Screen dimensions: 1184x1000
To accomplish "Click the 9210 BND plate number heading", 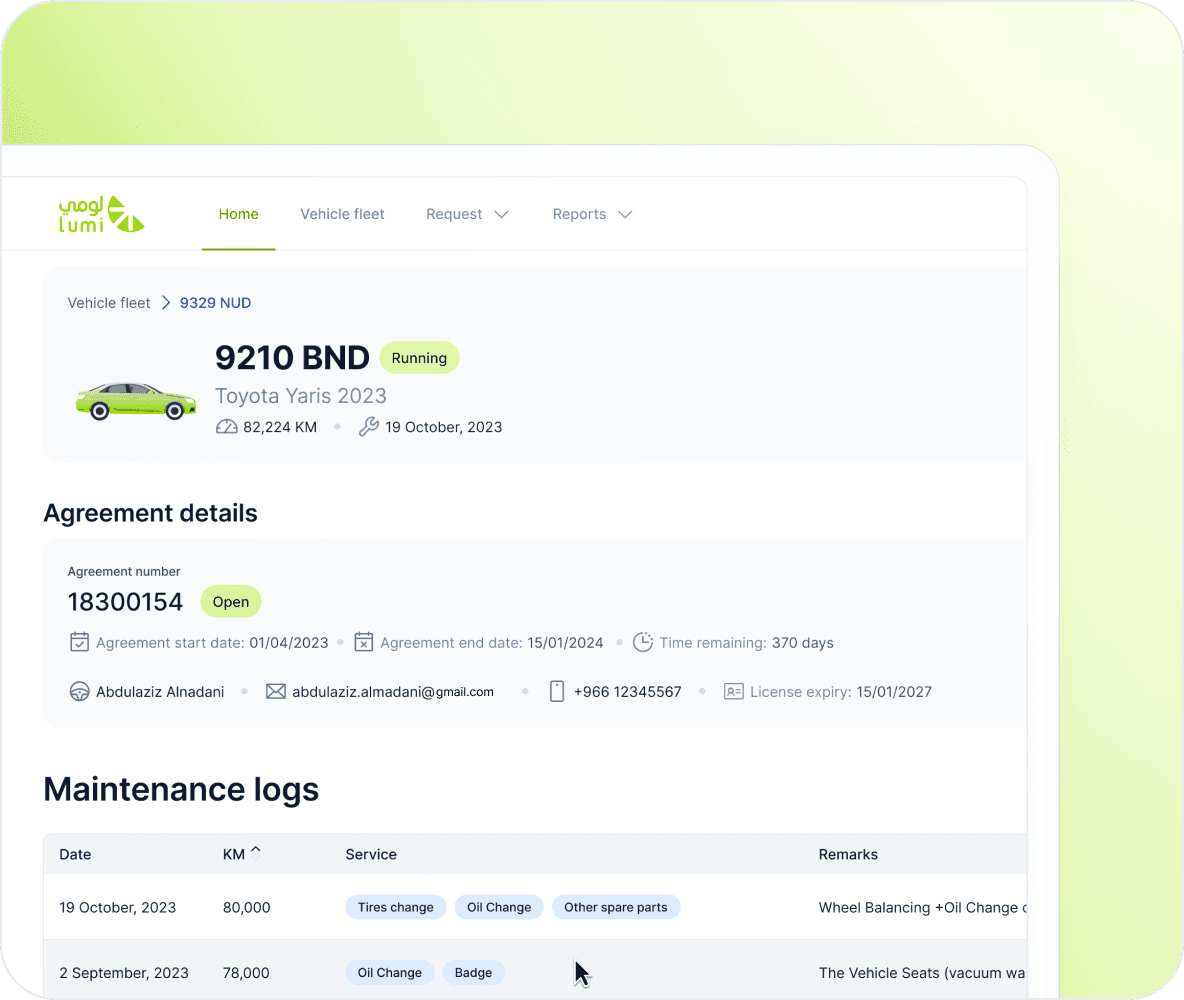I will point(292,358).
